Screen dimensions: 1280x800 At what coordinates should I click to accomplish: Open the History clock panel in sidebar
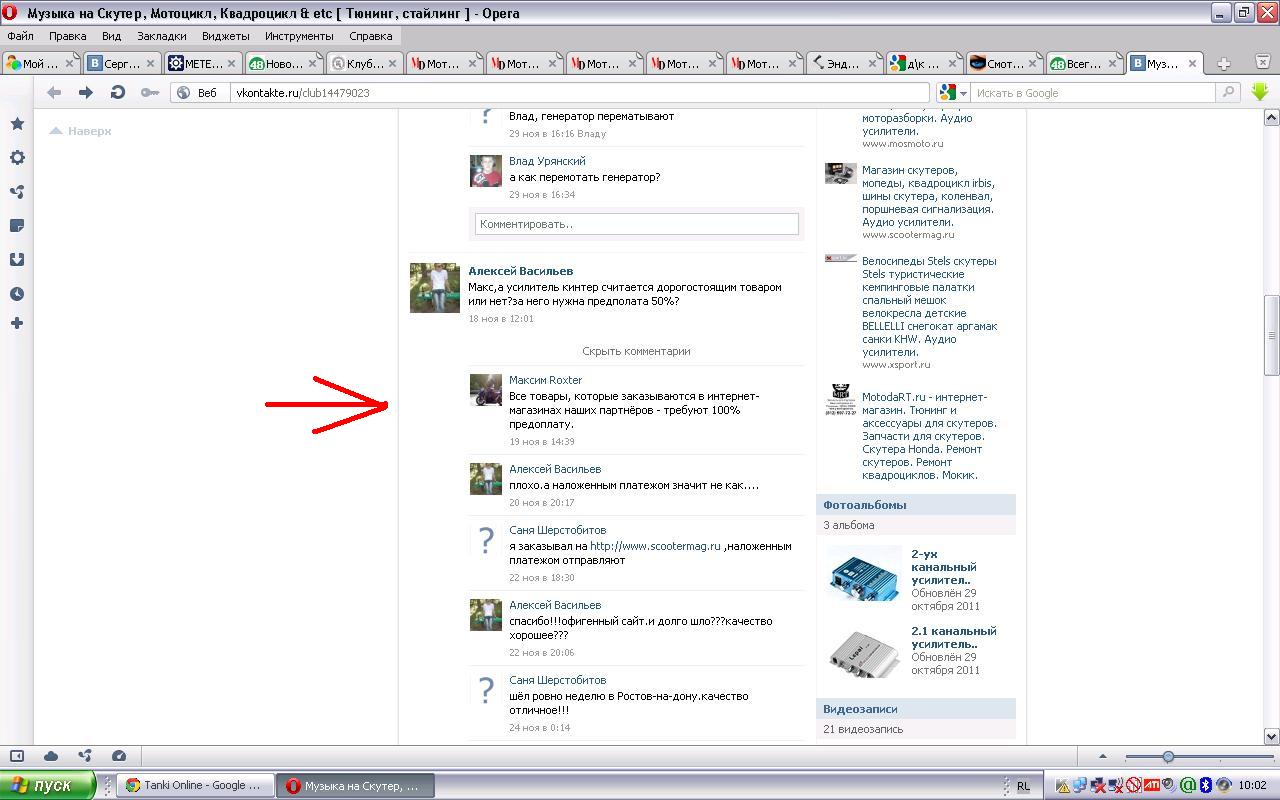tap(17, 294)
